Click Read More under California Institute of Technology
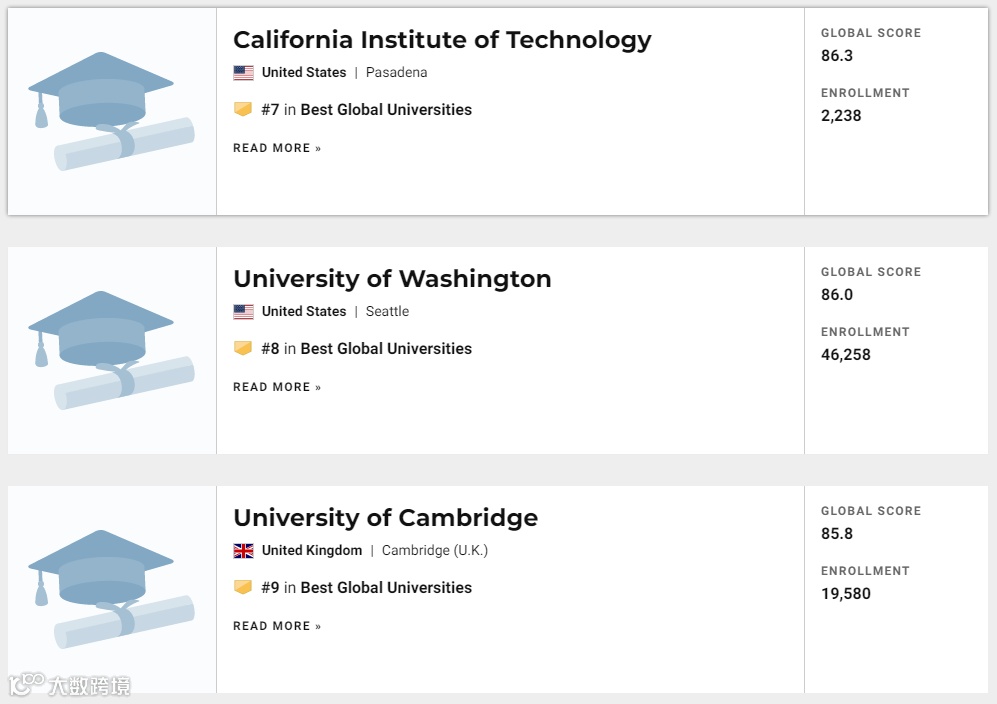Viewport: 997px width, 704px height. click(277, 148)
